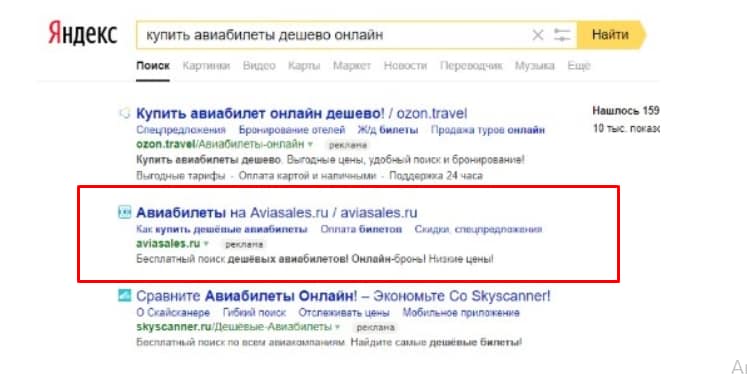Open ozon.travel/Авиабилеты-онлайн green URL
747x378 pixels.
(x=220, y=144)
